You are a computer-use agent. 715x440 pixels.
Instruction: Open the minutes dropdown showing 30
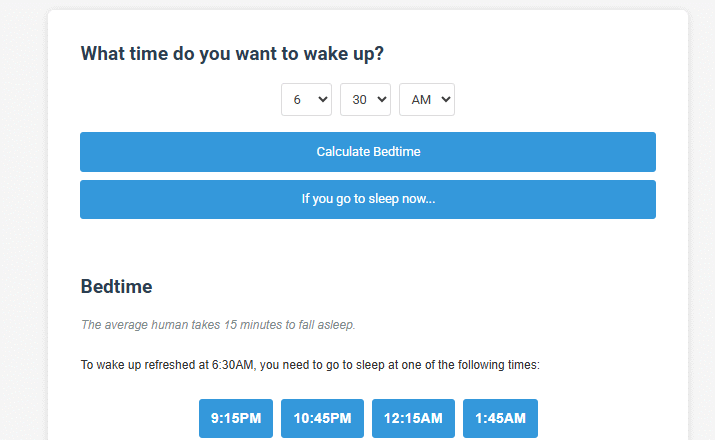365,99
